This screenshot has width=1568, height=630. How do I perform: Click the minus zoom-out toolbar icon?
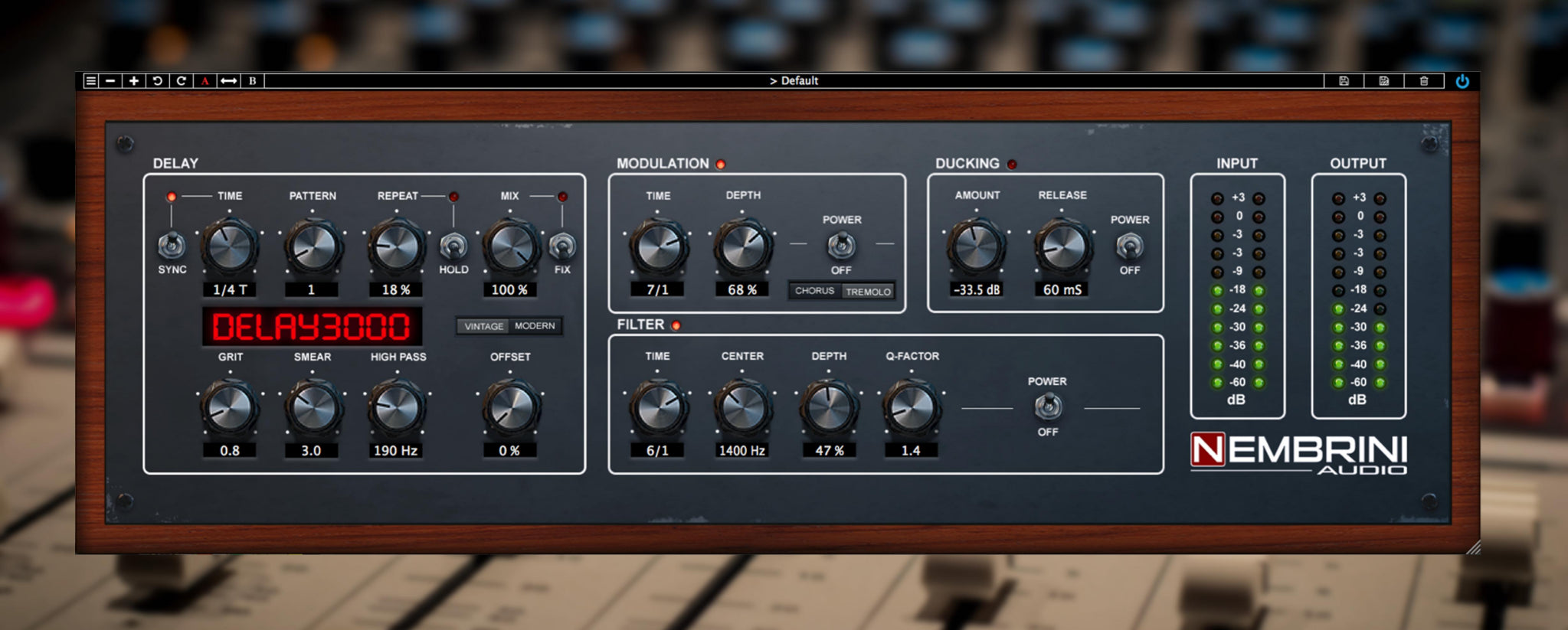point(111,80)
